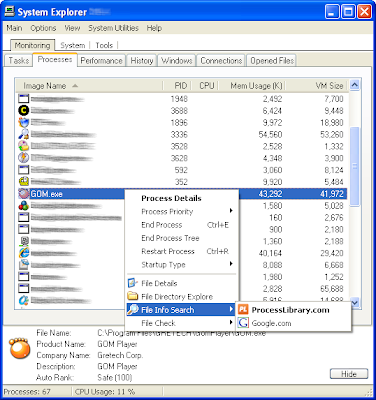Select the Processes tab
Viewport: 376px width, 400px height.
pyautogui.click(x=55, y=59)
